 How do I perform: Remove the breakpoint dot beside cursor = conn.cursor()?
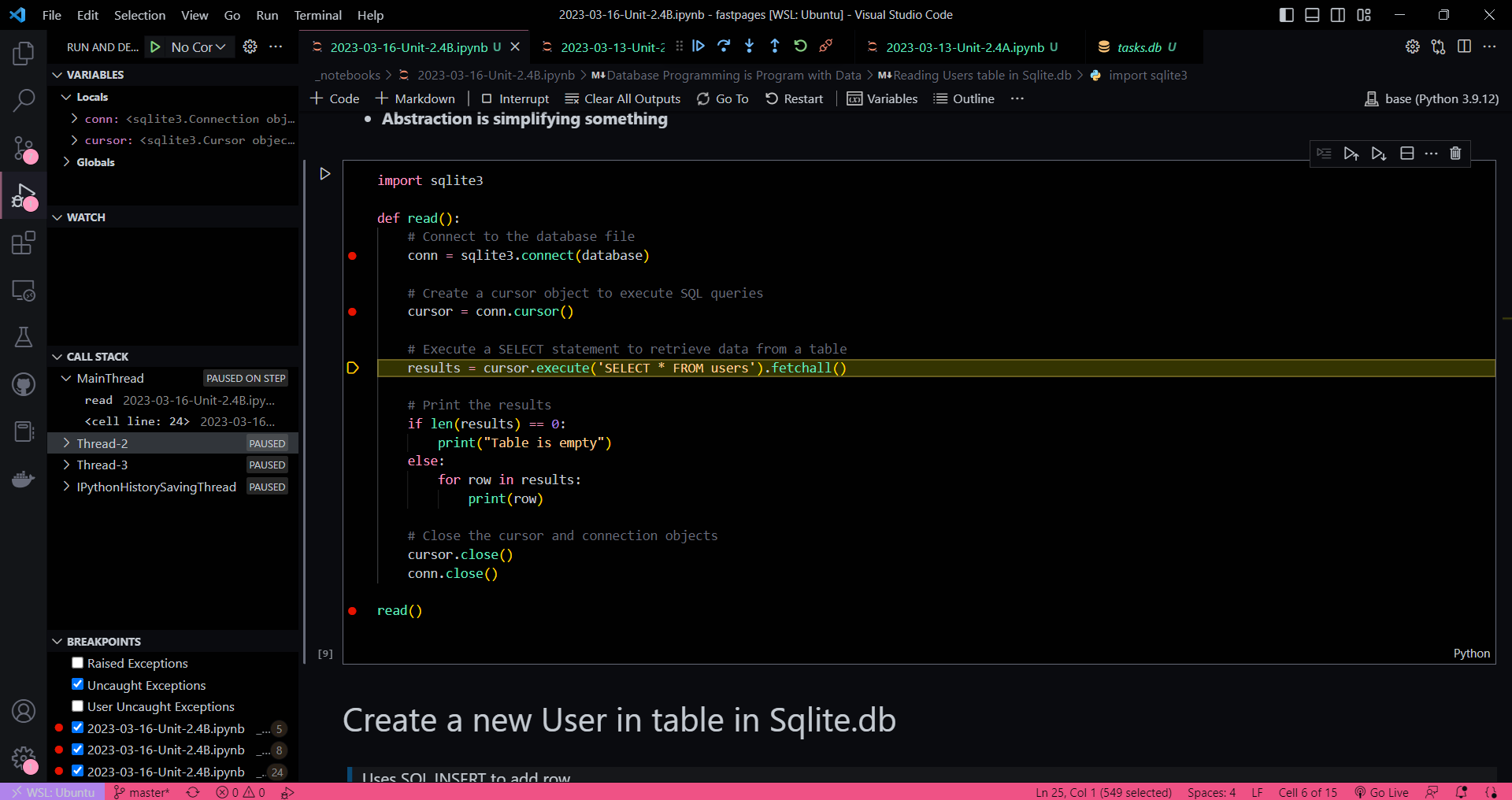tap(352, 312)
